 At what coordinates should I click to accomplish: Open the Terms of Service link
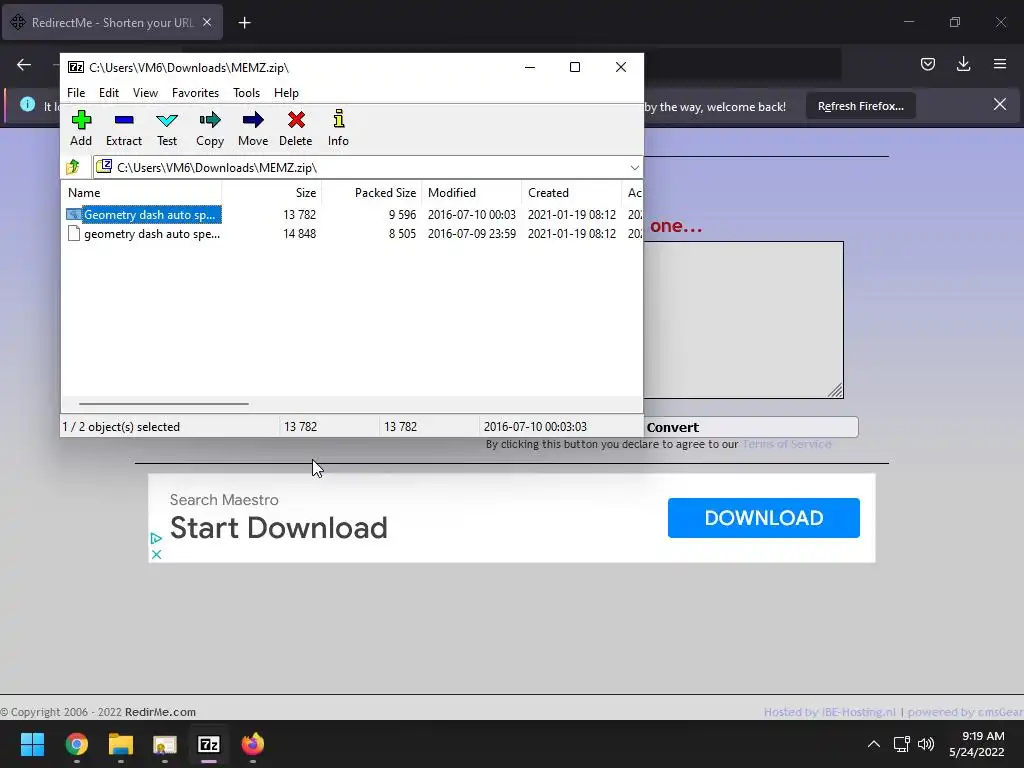point(787,444)
